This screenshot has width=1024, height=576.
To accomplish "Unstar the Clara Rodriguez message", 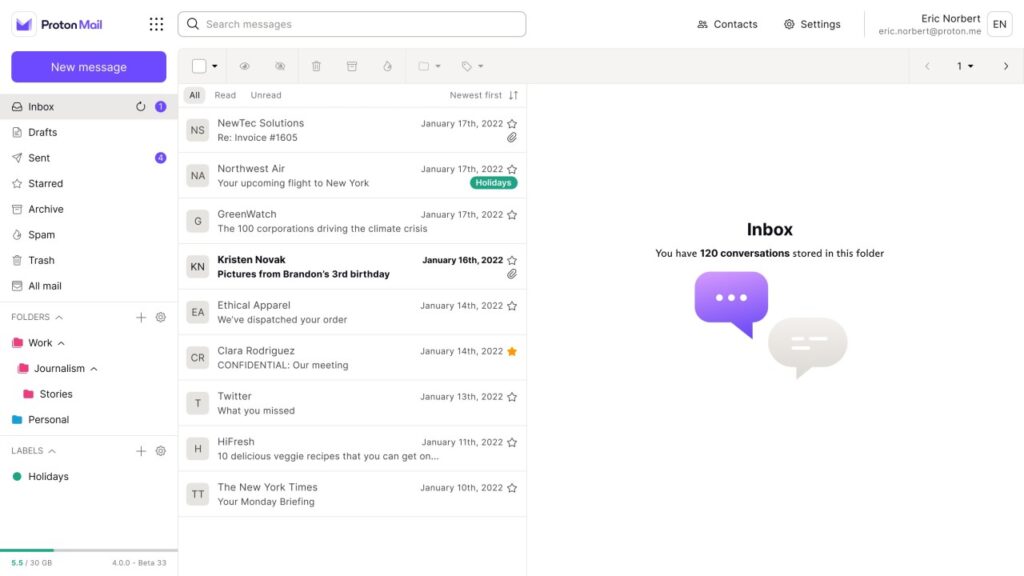I will coord(512,351).
